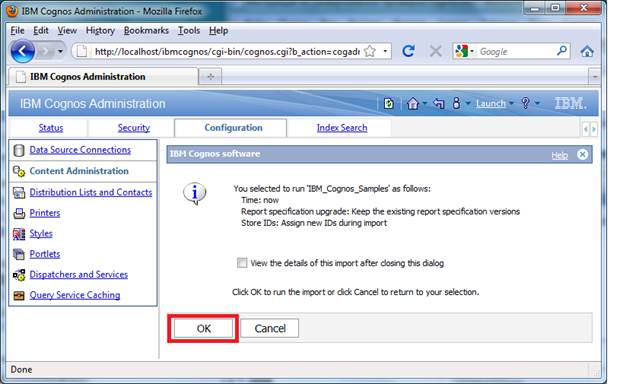
Task: Expand the My Area options arrow
Action: click(x=468, y=103)
